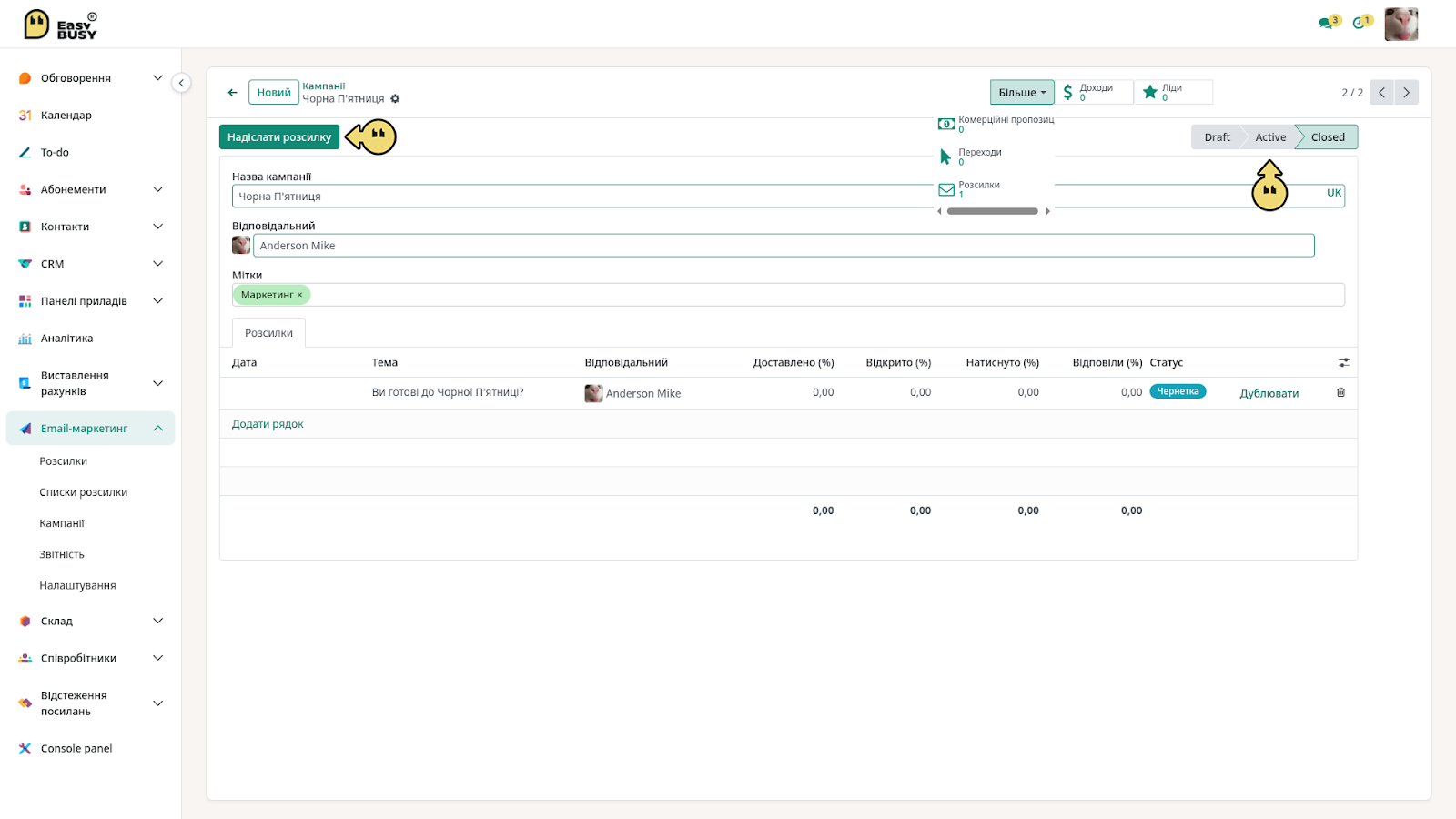Click the UK language indicator
The width and height of the screenshot is (1456, 819).
point(1334,193)
